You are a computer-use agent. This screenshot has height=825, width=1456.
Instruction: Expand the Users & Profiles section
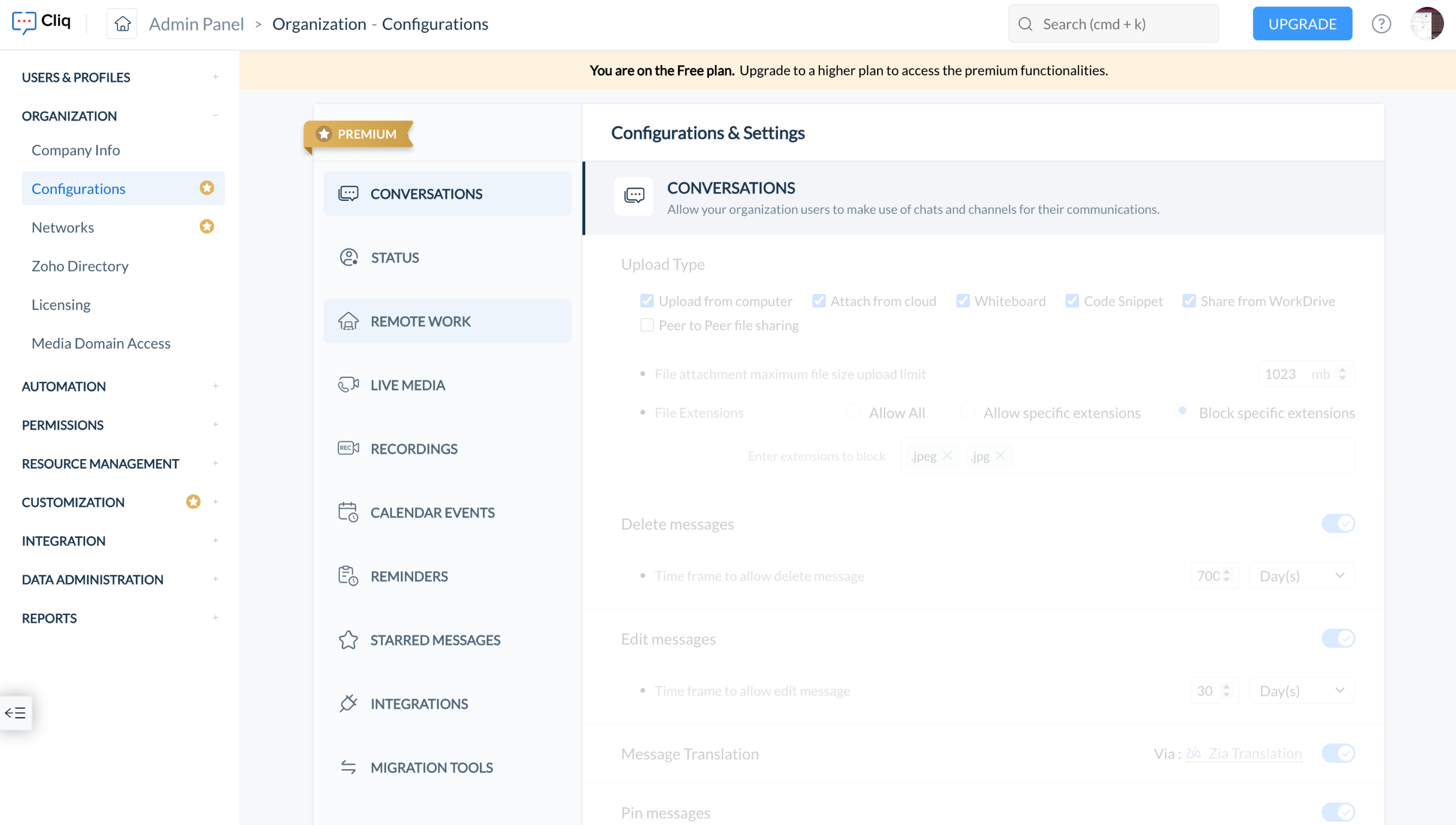tap(215, 77)
